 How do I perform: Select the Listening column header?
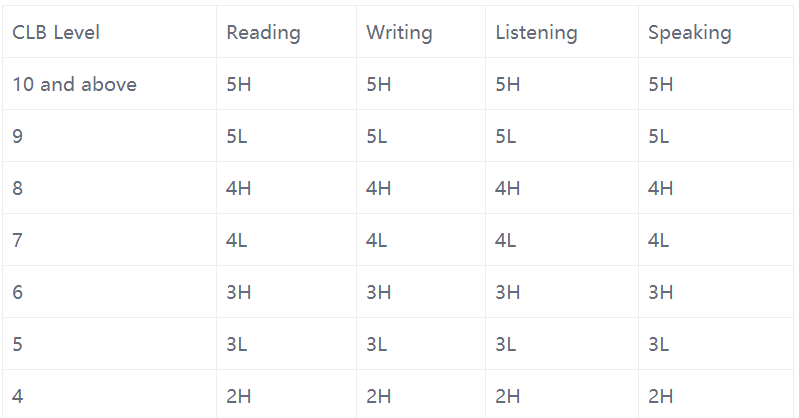pyautogui.click(x=536, y=33)
